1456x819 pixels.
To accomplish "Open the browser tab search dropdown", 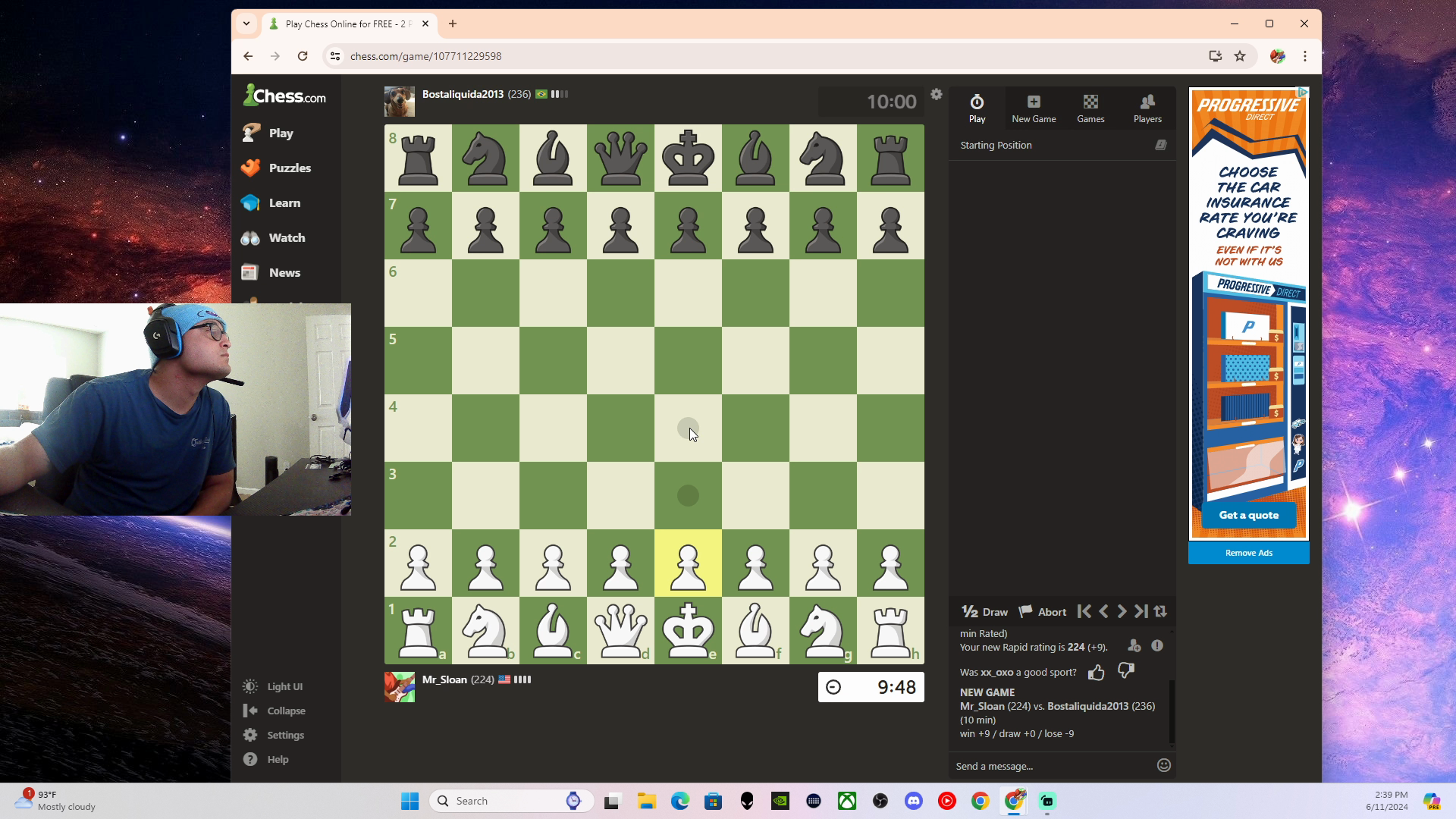I will coord(246,24).
